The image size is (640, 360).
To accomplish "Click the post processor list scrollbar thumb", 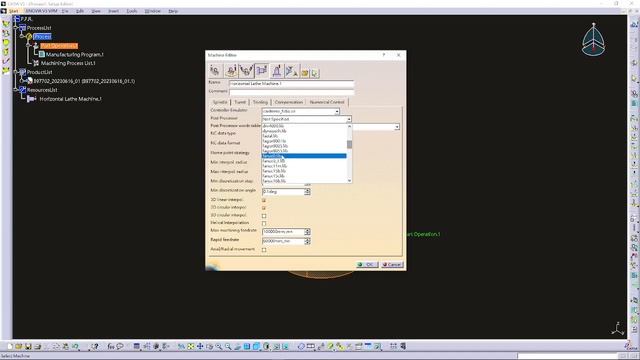I will click(349, 144).
